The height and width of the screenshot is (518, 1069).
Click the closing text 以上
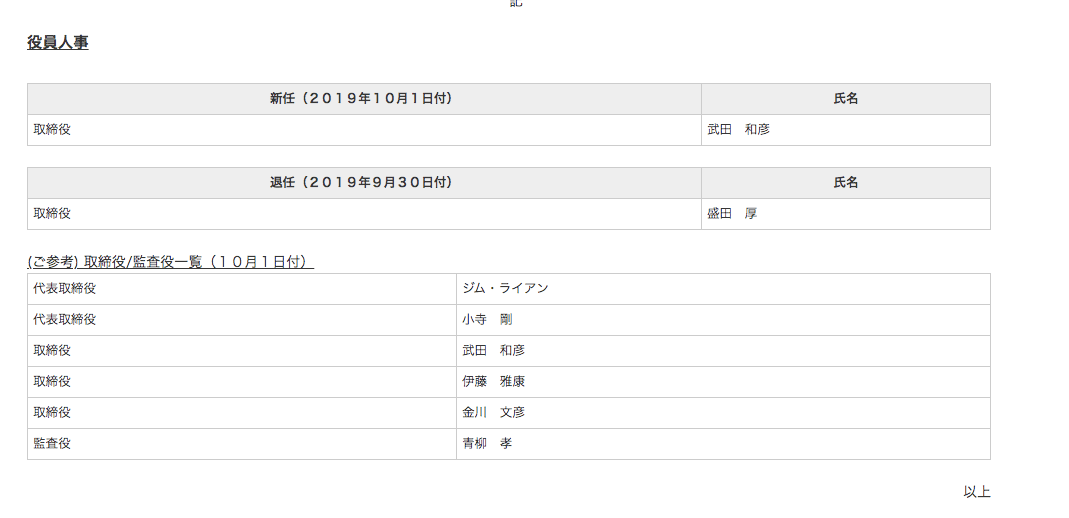click(976, 492)
